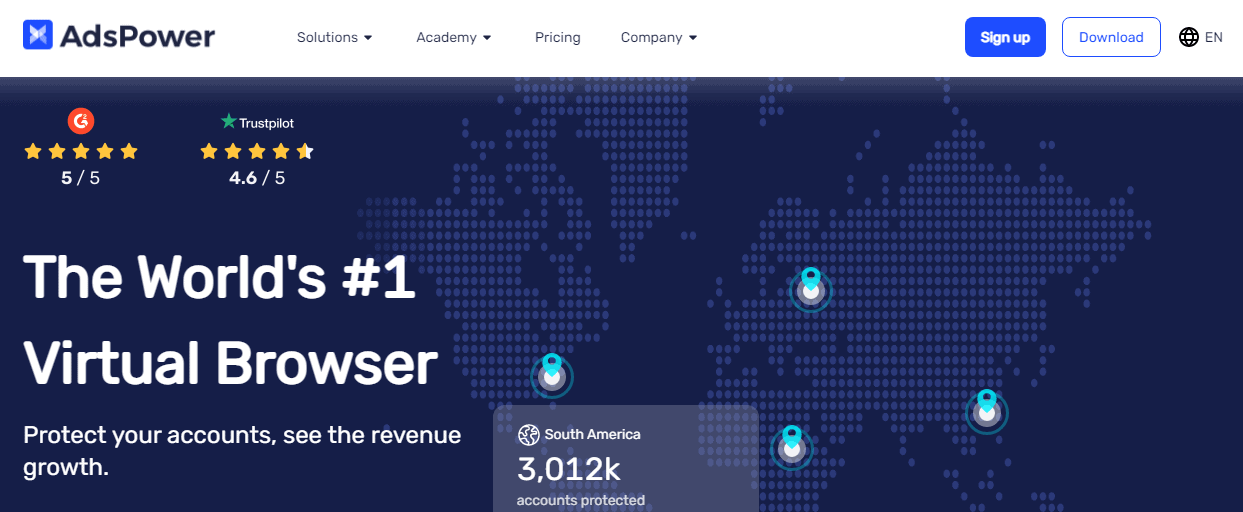Click the Download button
The height and width of the screenshot is (512, 1243).
[x=1111, y=37]
